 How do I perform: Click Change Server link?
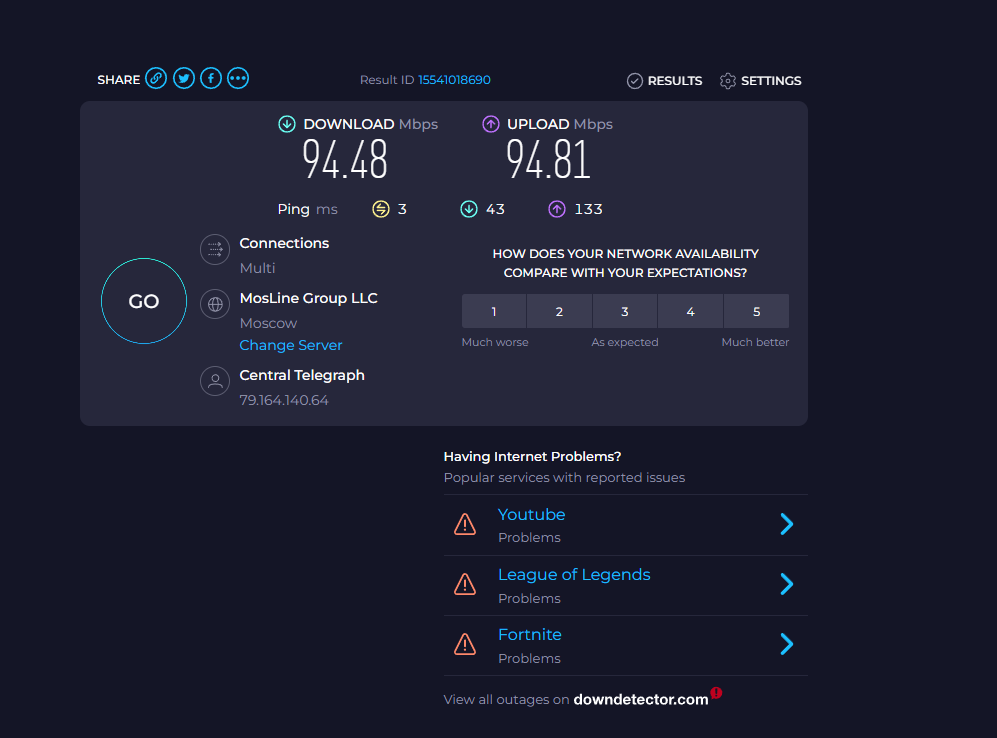[x=291, y=345]
